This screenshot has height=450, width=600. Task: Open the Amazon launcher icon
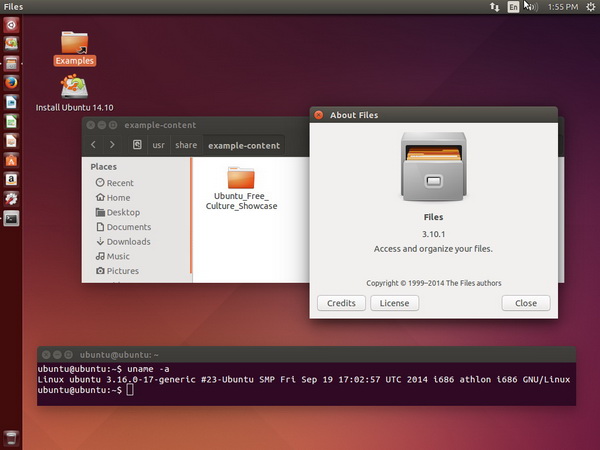(11, 179)
